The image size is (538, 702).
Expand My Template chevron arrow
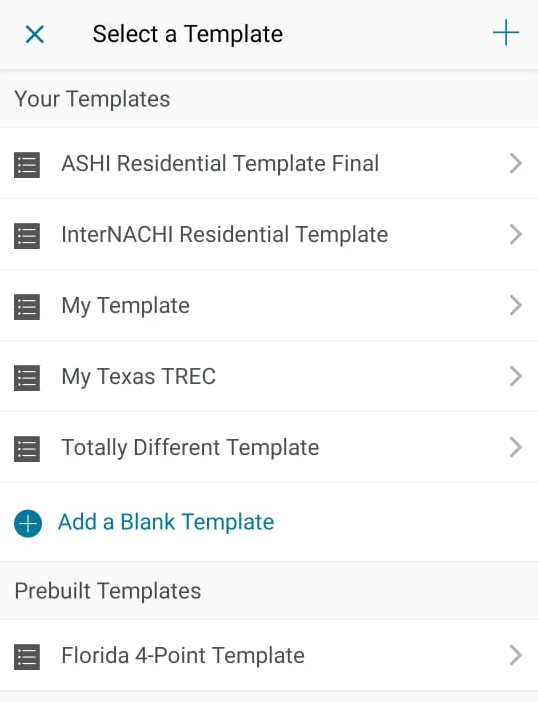tap(516, 305)
